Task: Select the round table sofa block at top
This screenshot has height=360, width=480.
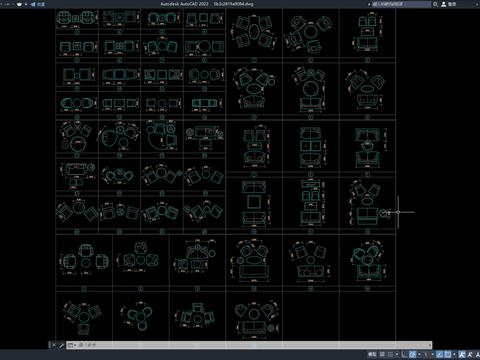Action: [310, 32]
